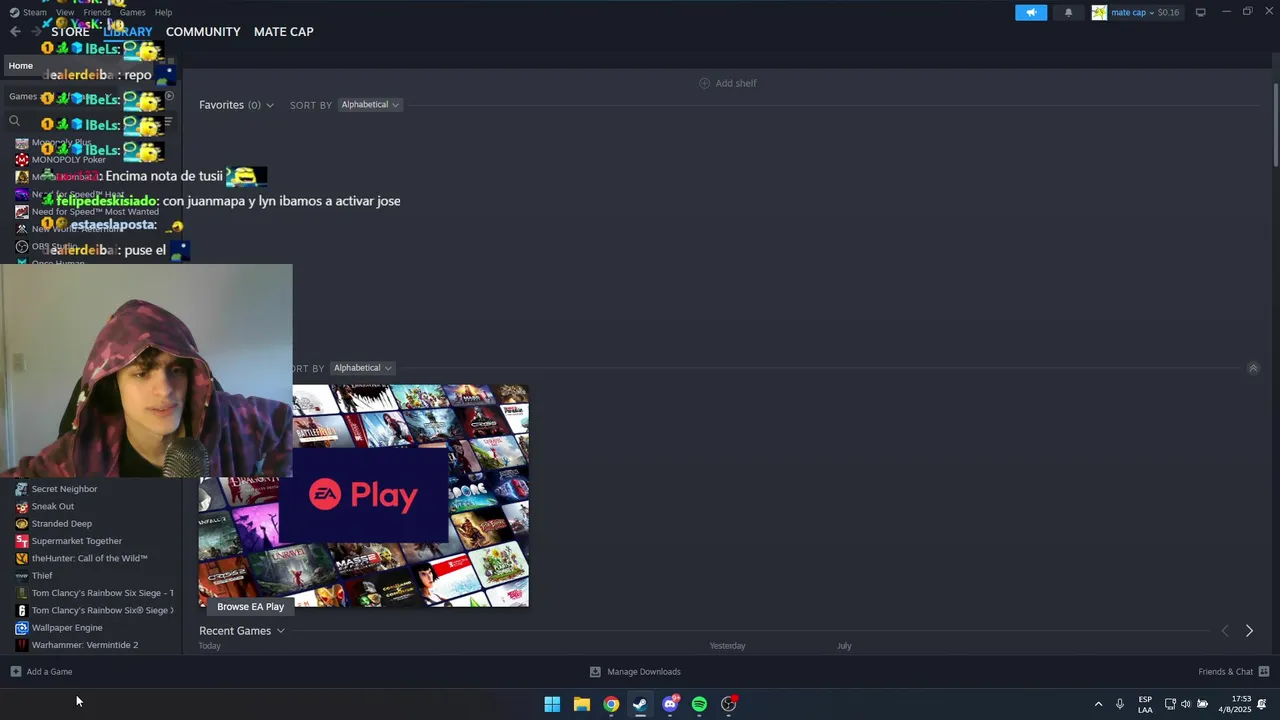
Task: Open the notifications bell
Action: 1068,12
